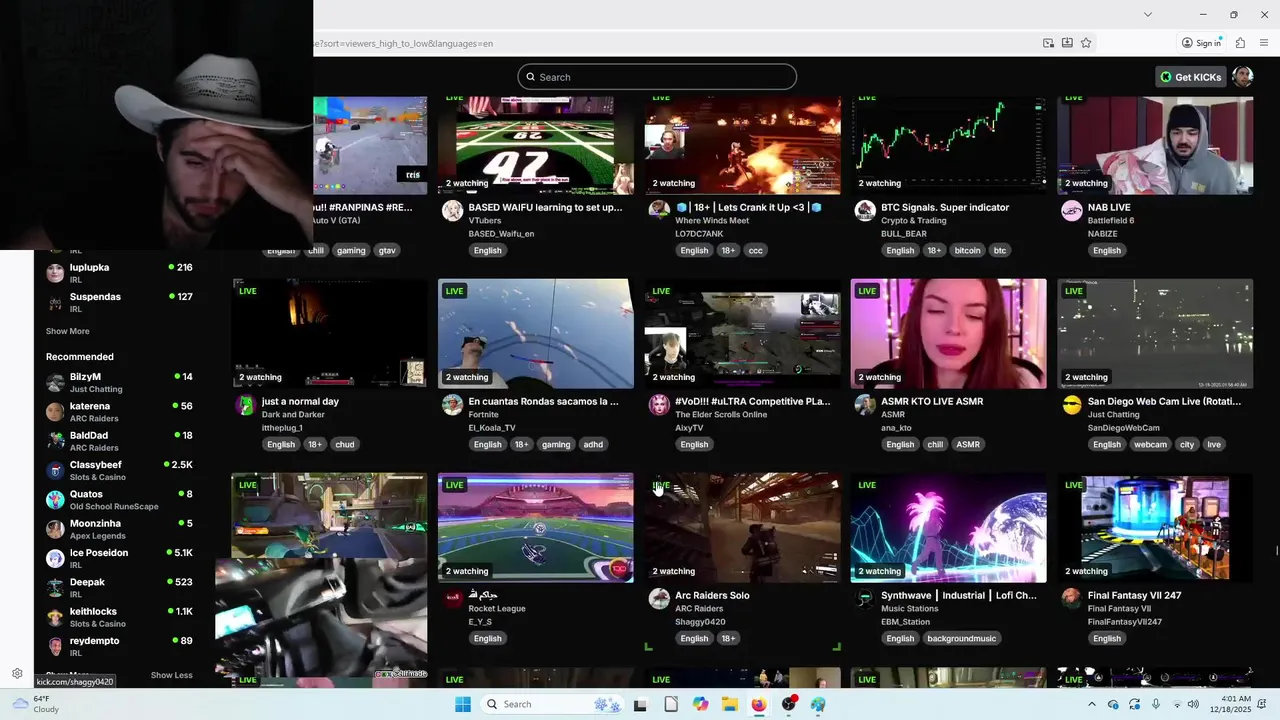Open Task View in taskbar
Screen dimensions: 1280x720
pos(640,704)
